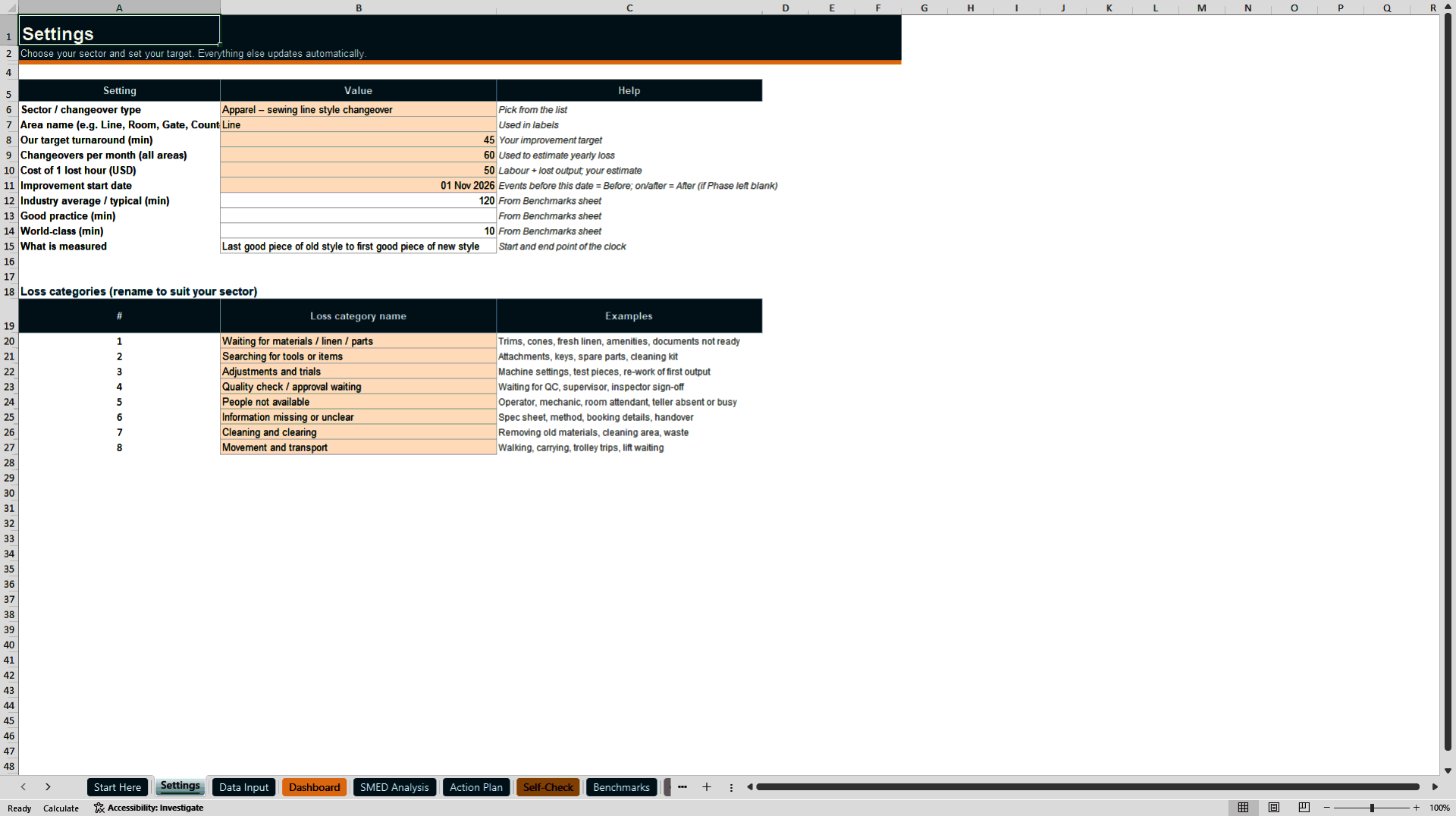Select all cells with corner button
Image resolution: width=1456 pixels, height=816 pixels.
(x=9, y=8)
